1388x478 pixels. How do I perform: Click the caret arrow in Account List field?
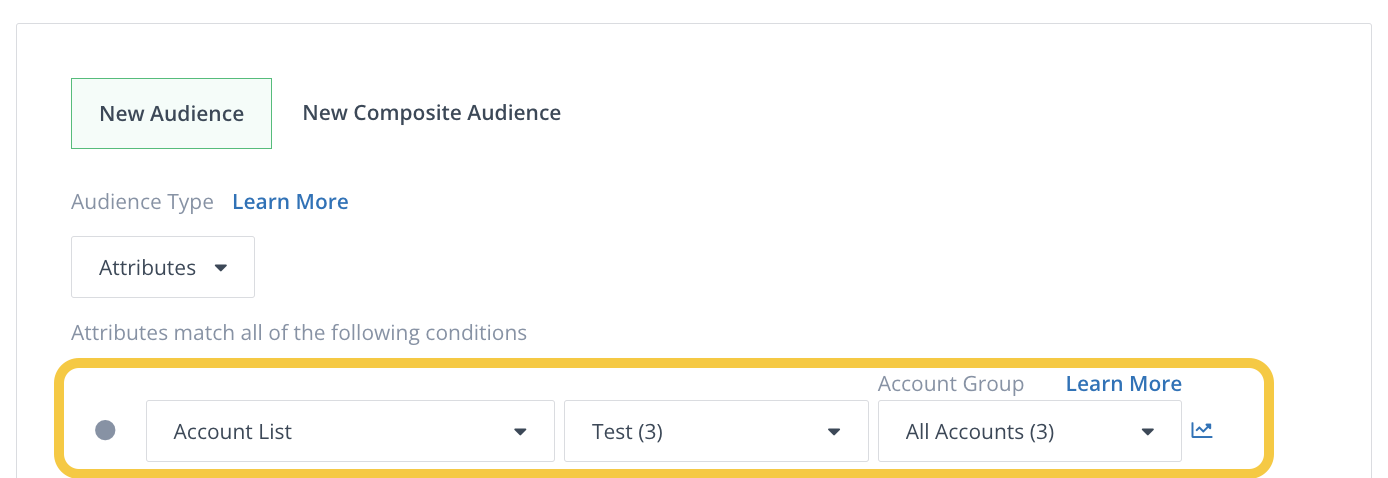coord(520,432)
